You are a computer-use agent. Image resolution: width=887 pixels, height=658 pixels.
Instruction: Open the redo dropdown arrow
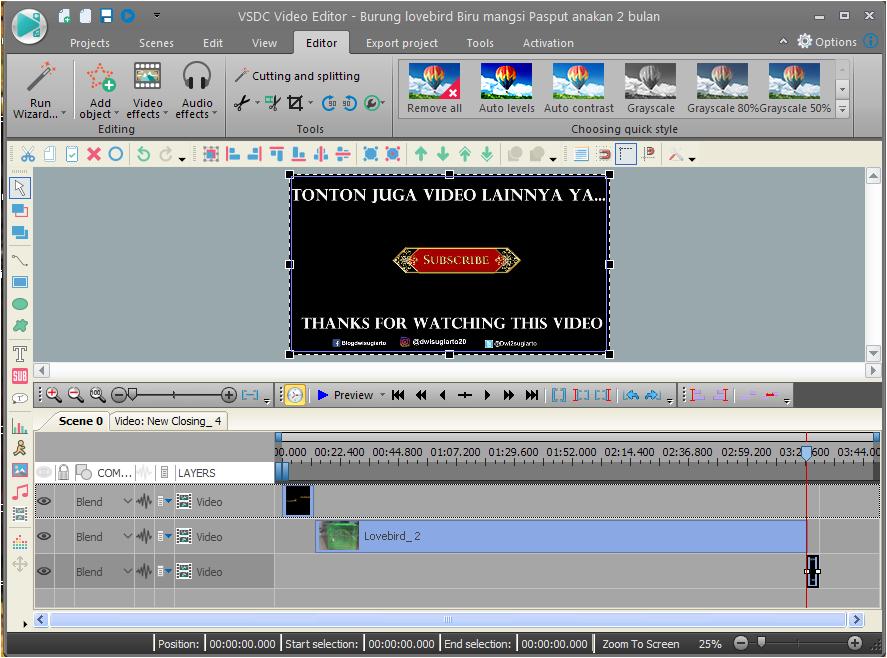pyautogui.click(x=182, y=160)
